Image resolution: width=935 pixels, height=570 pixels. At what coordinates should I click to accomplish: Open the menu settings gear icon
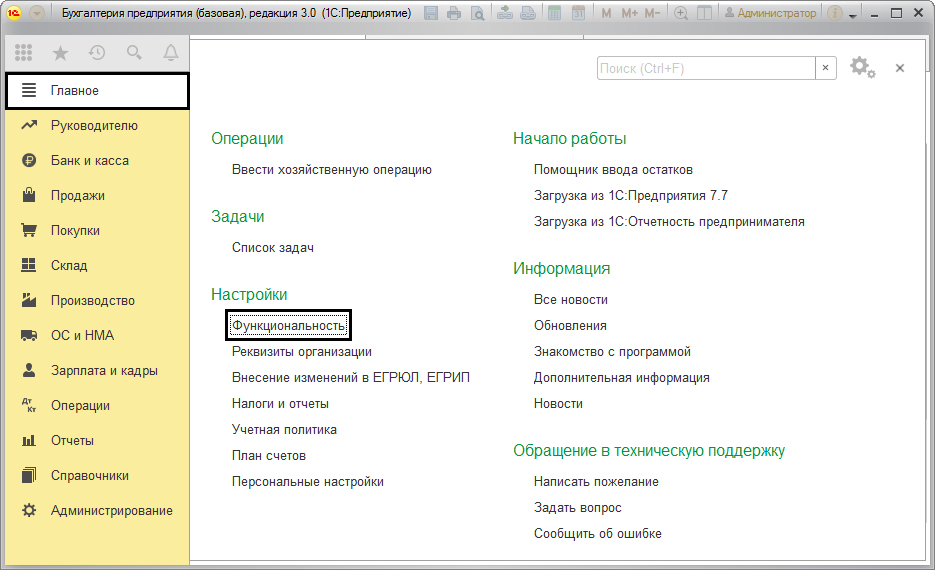click(862, 67)
